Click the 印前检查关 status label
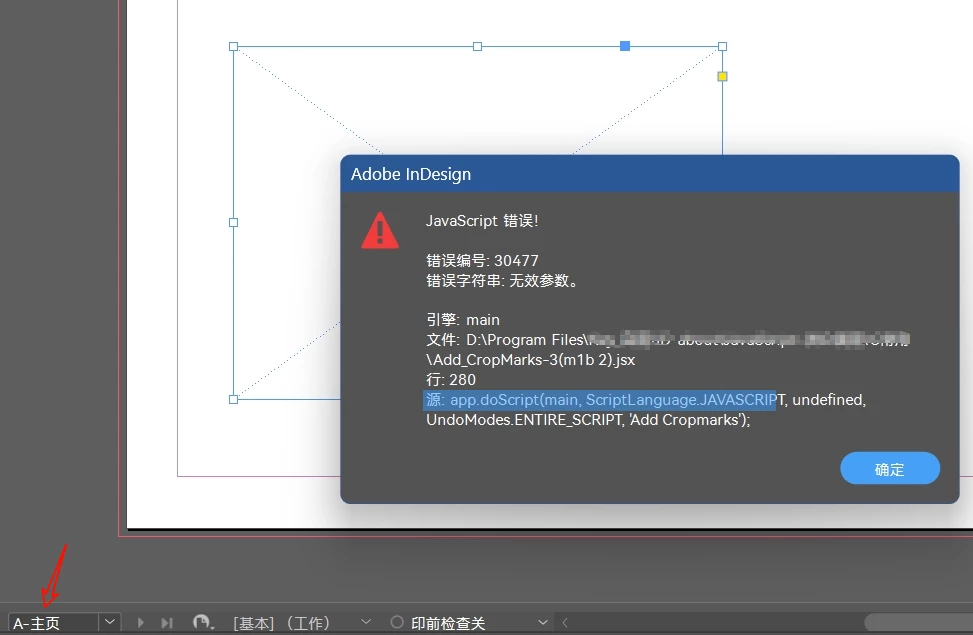The image size is (973, 635). tap(448, 623)
